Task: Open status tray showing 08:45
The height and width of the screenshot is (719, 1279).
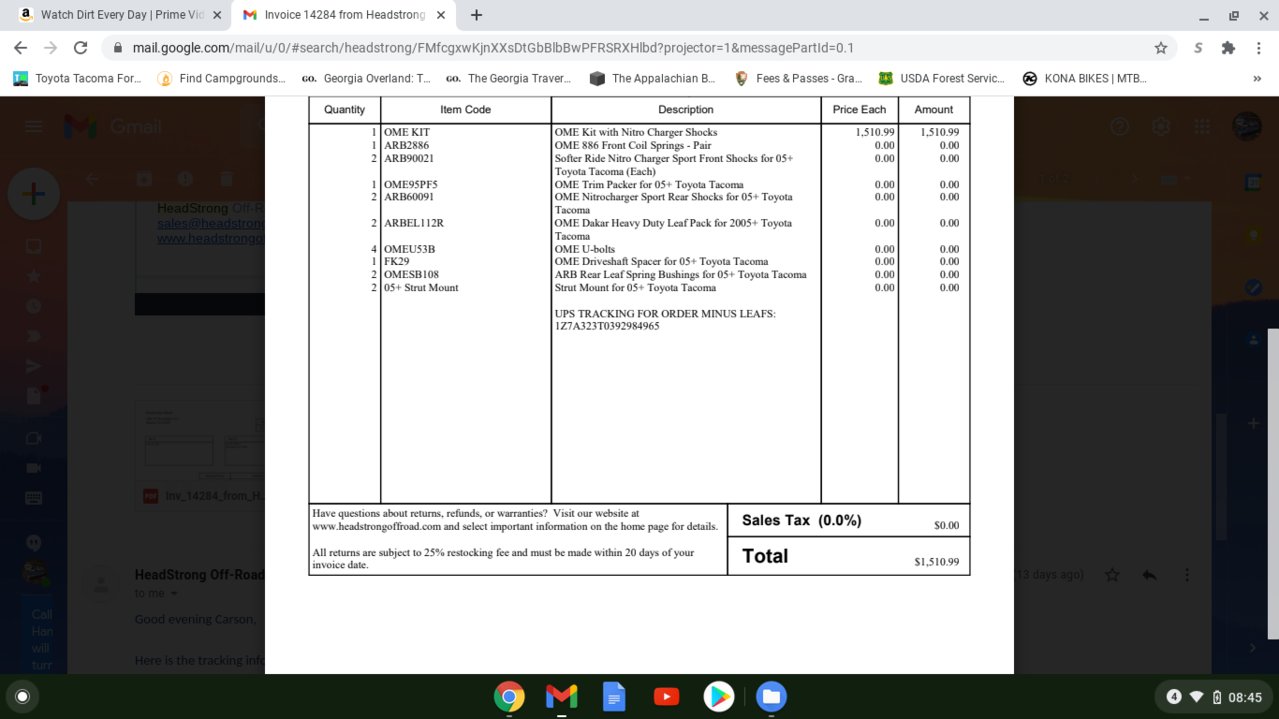Action: [1214, 697]
